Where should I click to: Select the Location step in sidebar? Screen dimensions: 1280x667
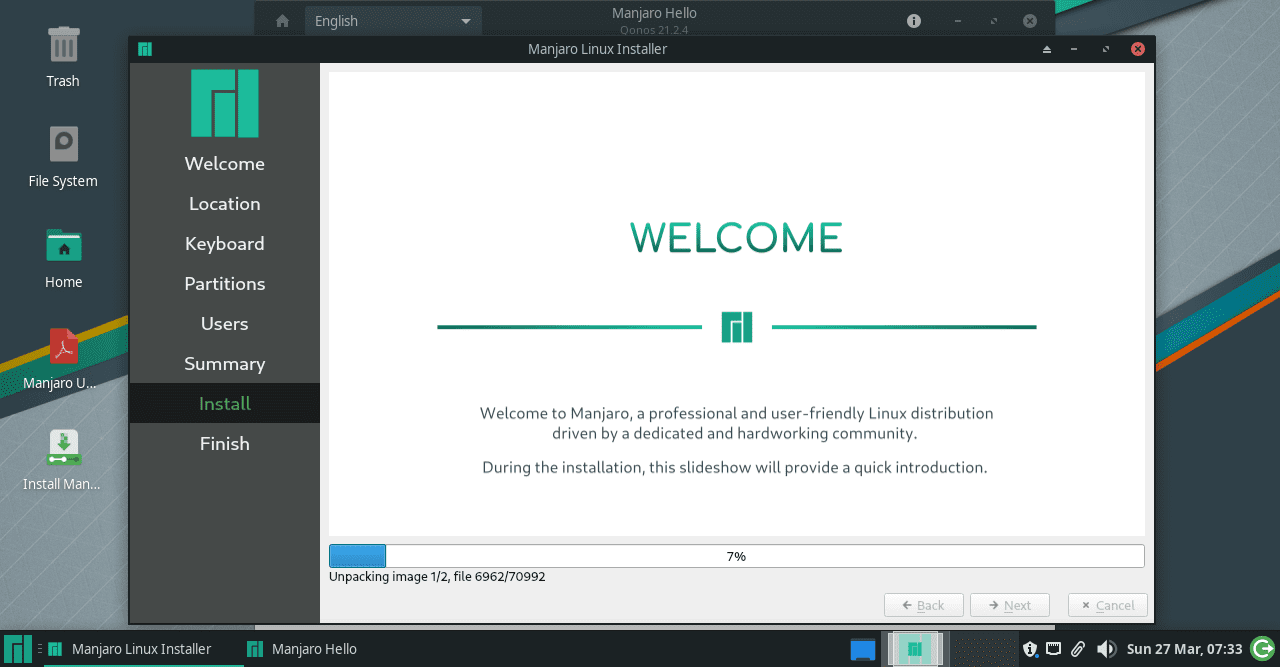coord(225,204)
